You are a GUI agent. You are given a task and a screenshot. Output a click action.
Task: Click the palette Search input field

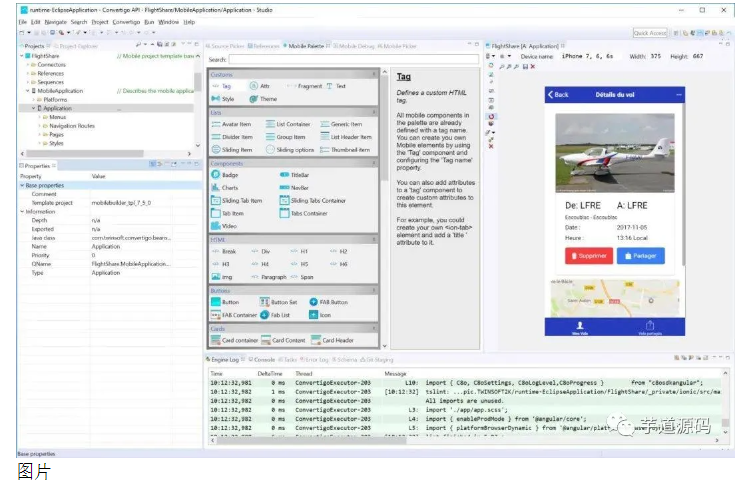coord(353,59)
